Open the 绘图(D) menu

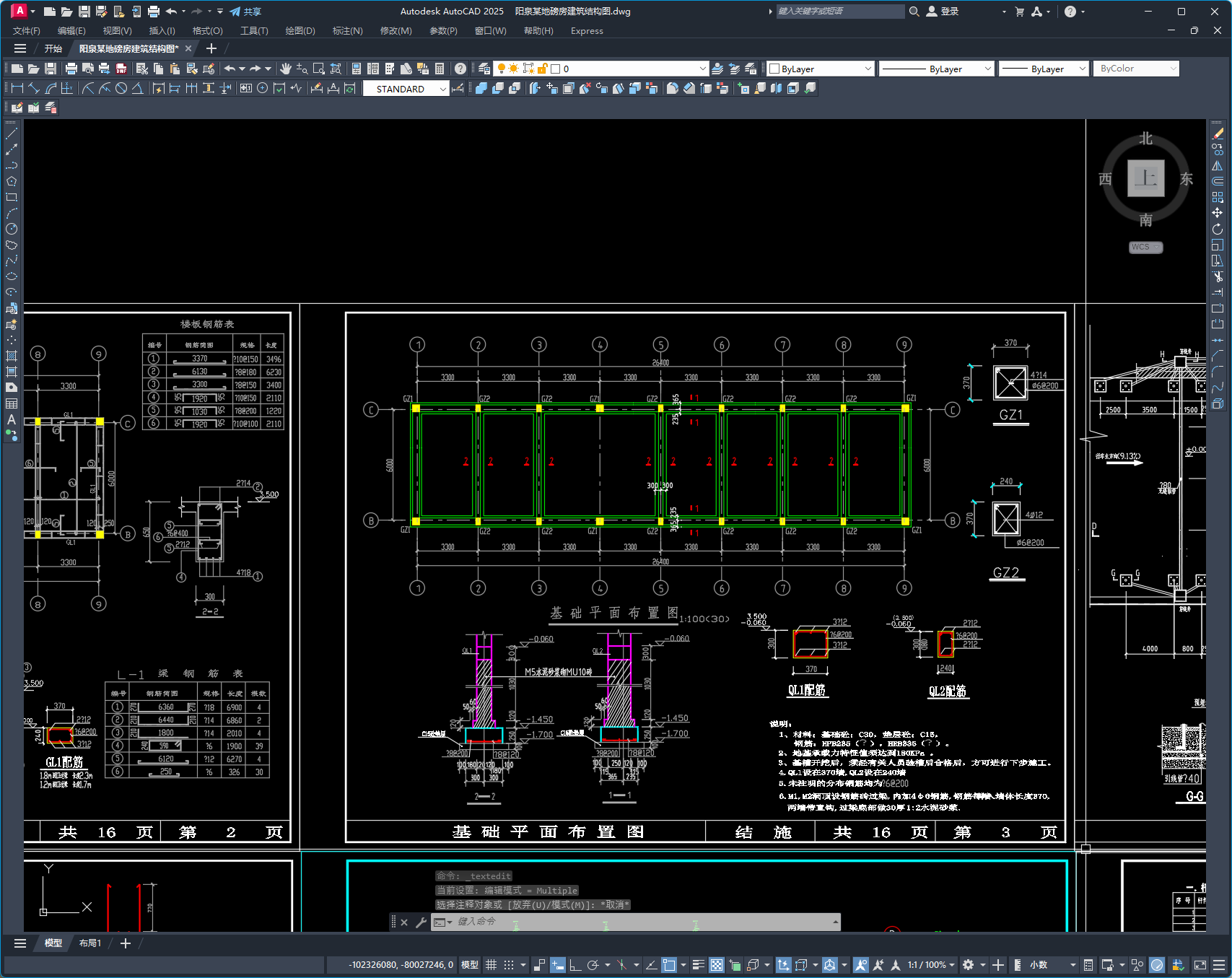coord(300,31)
